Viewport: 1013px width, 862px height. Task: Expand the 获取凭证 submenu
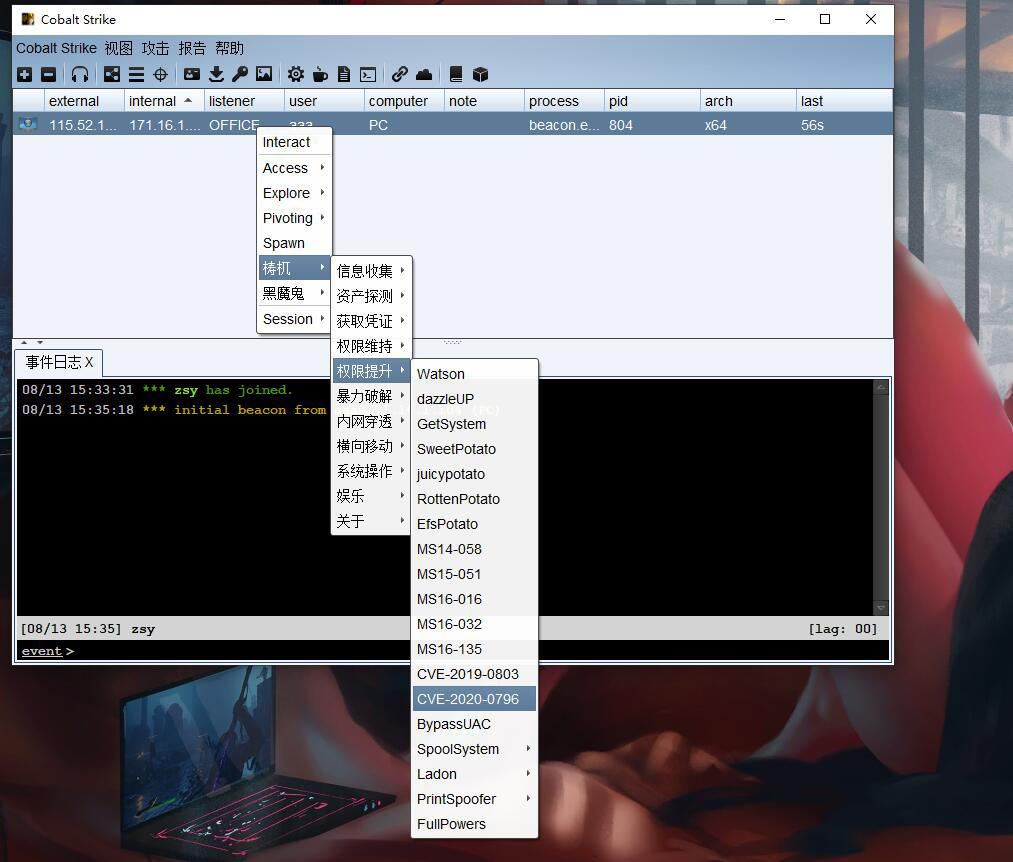pyautogui.click(x=371, y=321)
